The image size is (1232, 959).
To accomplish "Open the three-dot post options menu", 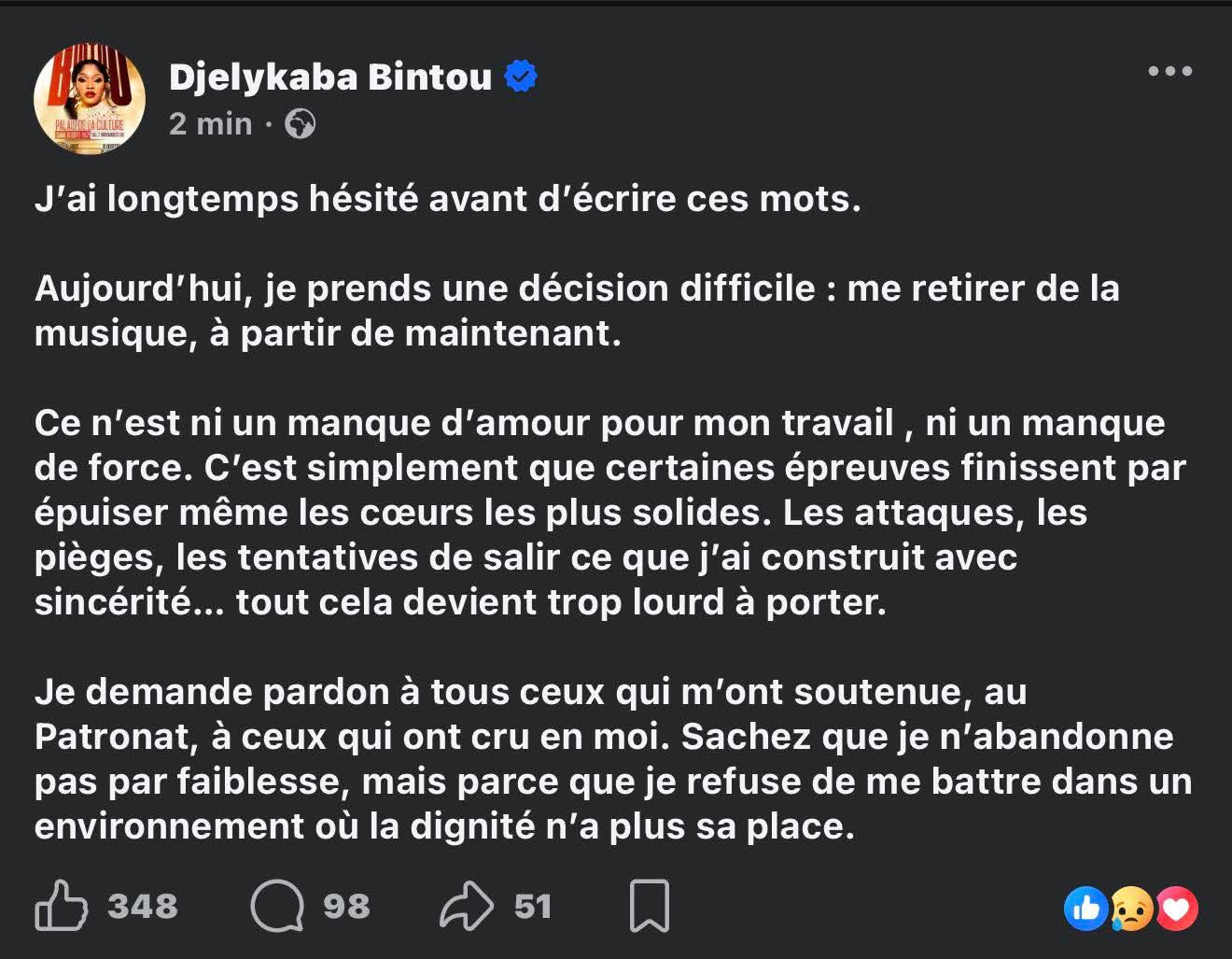I will [x=1169, y=72].
